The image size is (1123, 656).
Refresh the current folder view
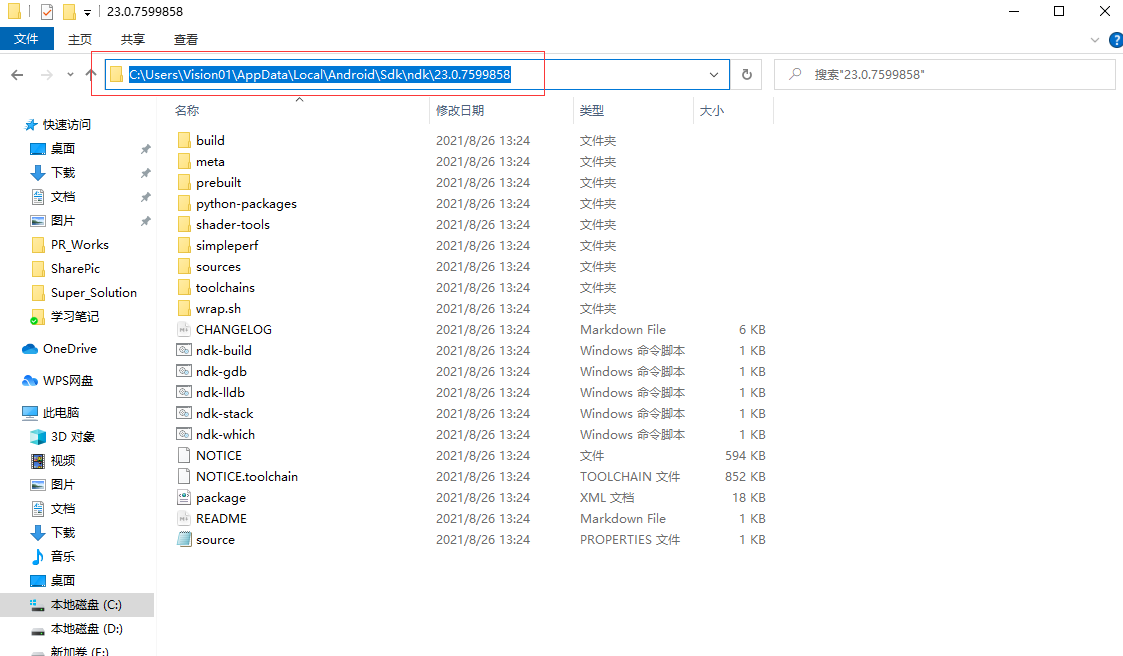click(x=746, y=74)
